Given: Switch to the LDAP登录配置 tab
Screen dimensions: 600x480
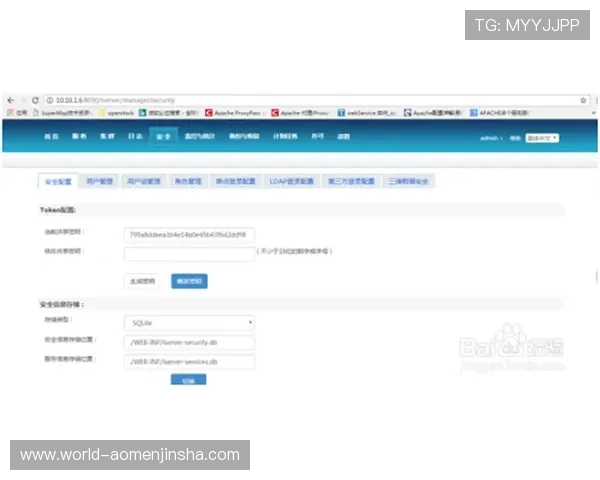Looking at the screenshot, I should coord(292,182).
